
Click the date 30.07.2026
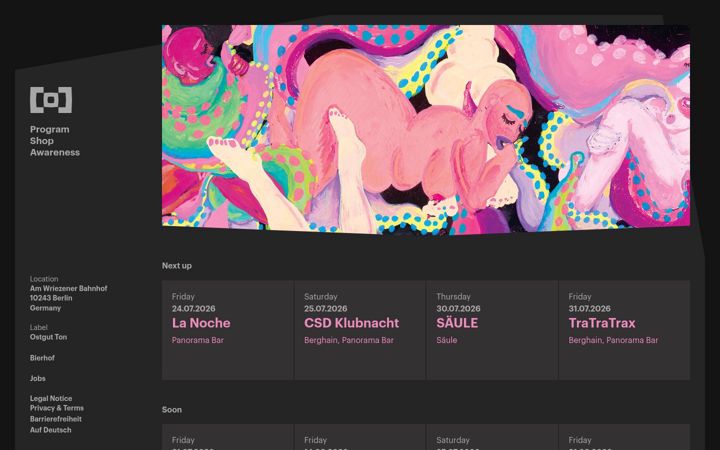pyautogui.click(x=458, y=309)
